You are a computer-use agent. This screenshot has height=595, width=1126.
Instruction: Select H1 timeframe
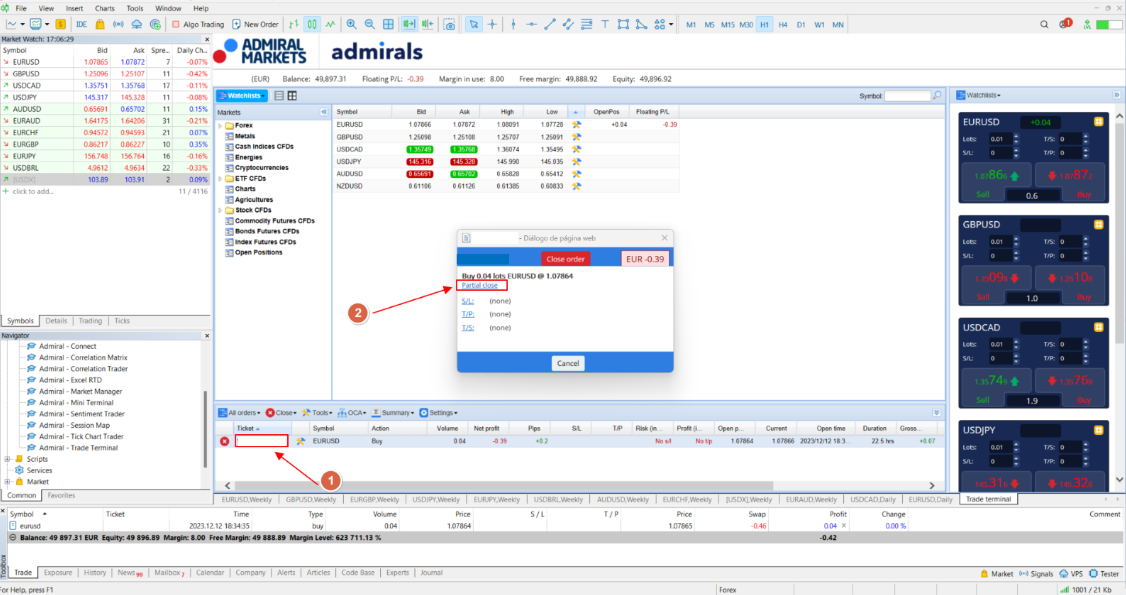[764, 24]
